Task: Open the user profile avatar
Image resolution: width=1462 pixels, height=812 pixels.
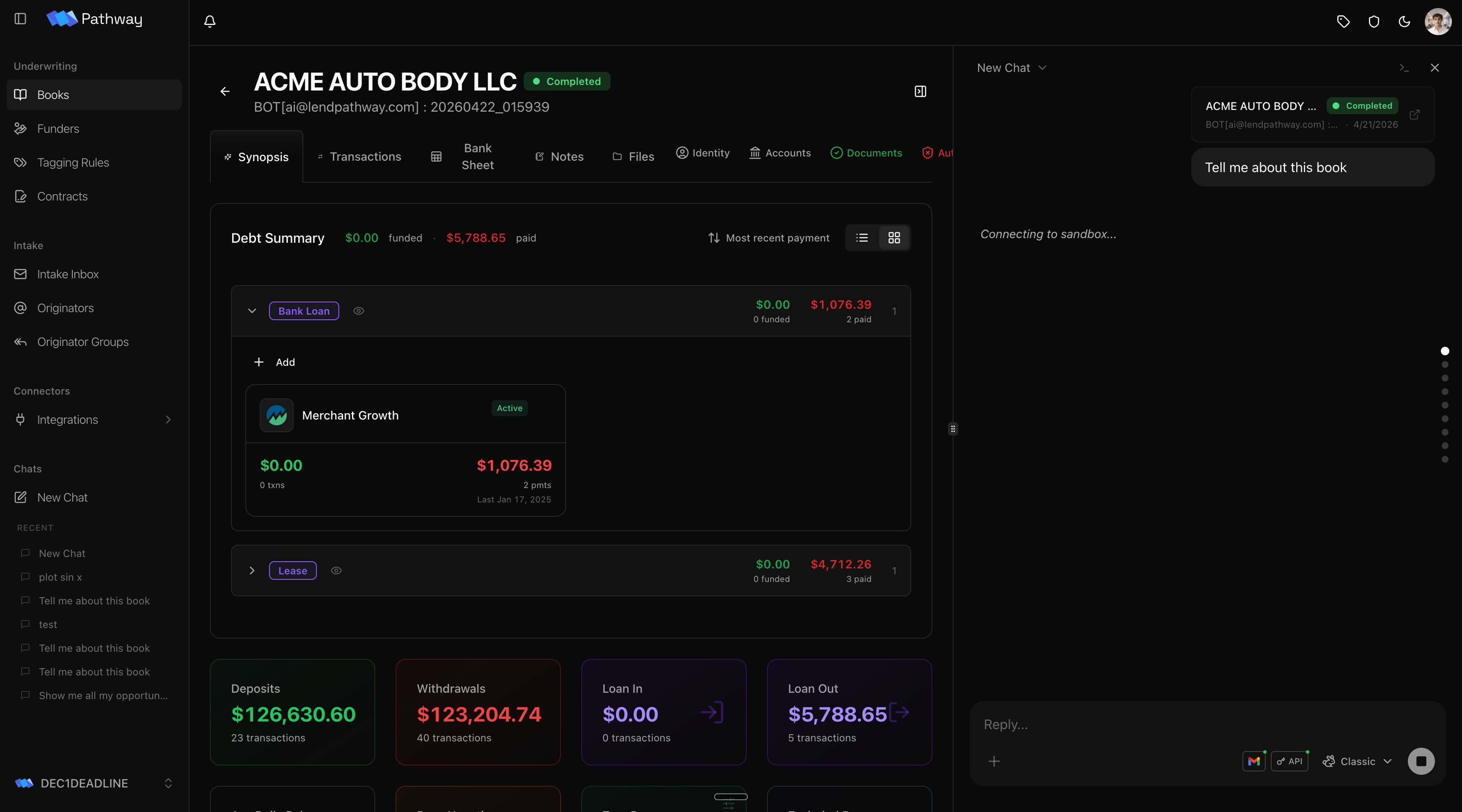Action: coord(1437,22)
